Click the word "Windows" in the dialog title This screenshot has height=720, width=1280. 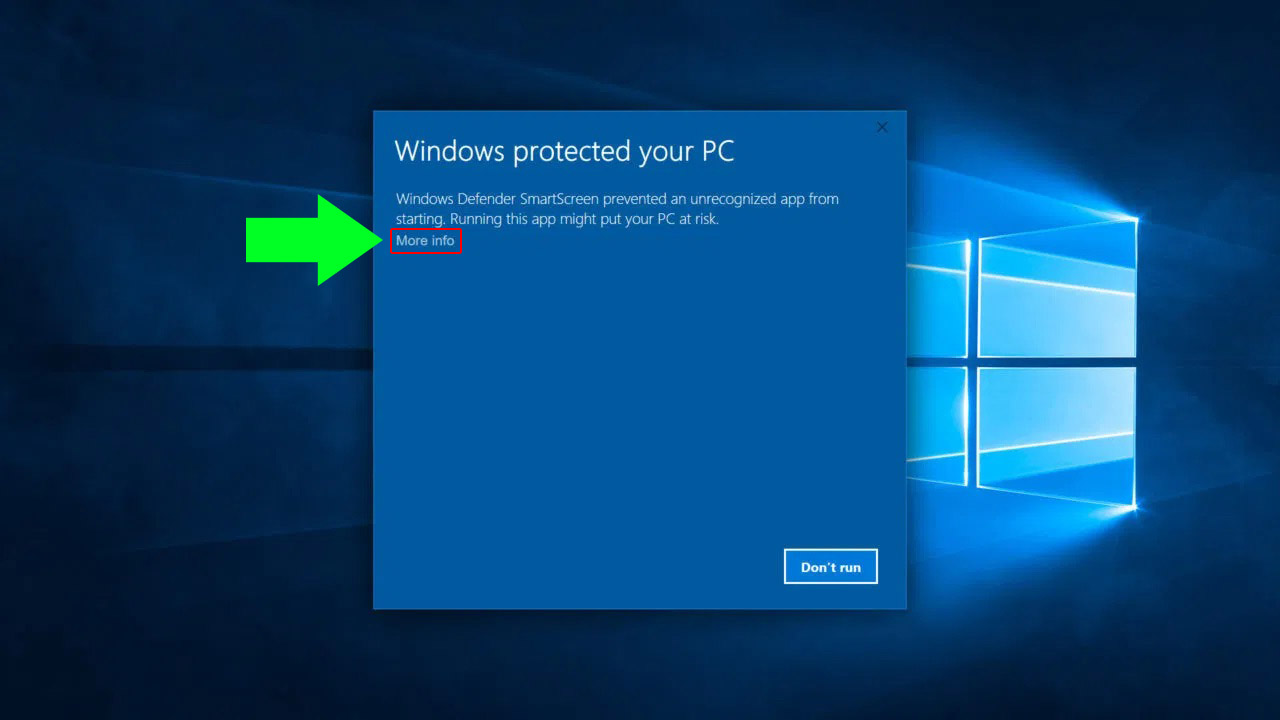(x=449, y=151)
